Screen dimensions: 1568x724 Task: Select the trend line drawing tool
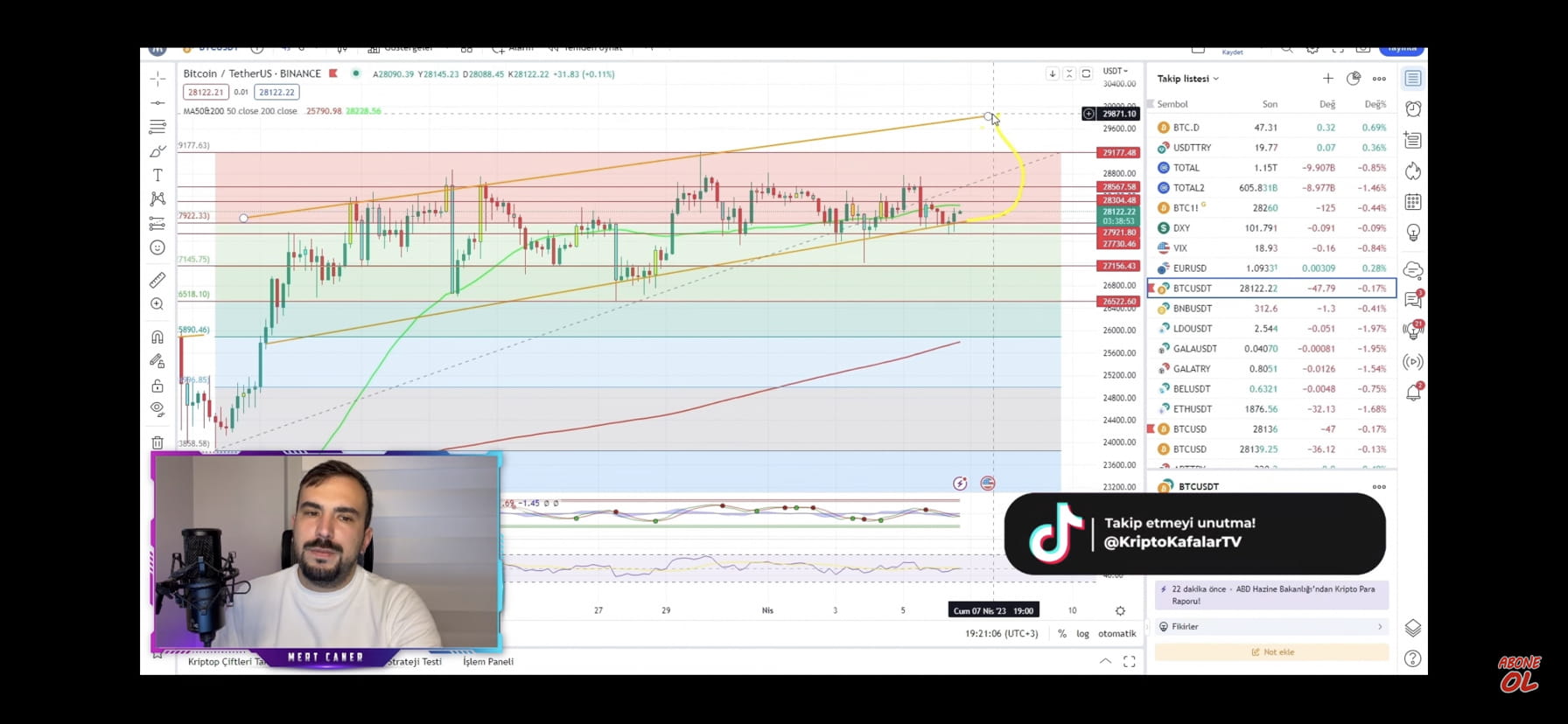[x=157, y=103]
